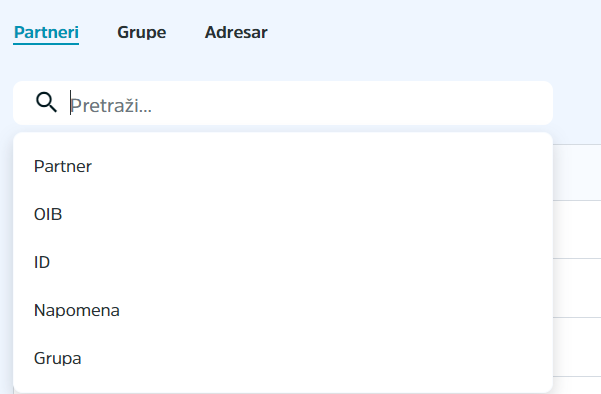This screenshot has width=601, height=394.
Task: Open the Partneri tab
Action: [46, 32]
